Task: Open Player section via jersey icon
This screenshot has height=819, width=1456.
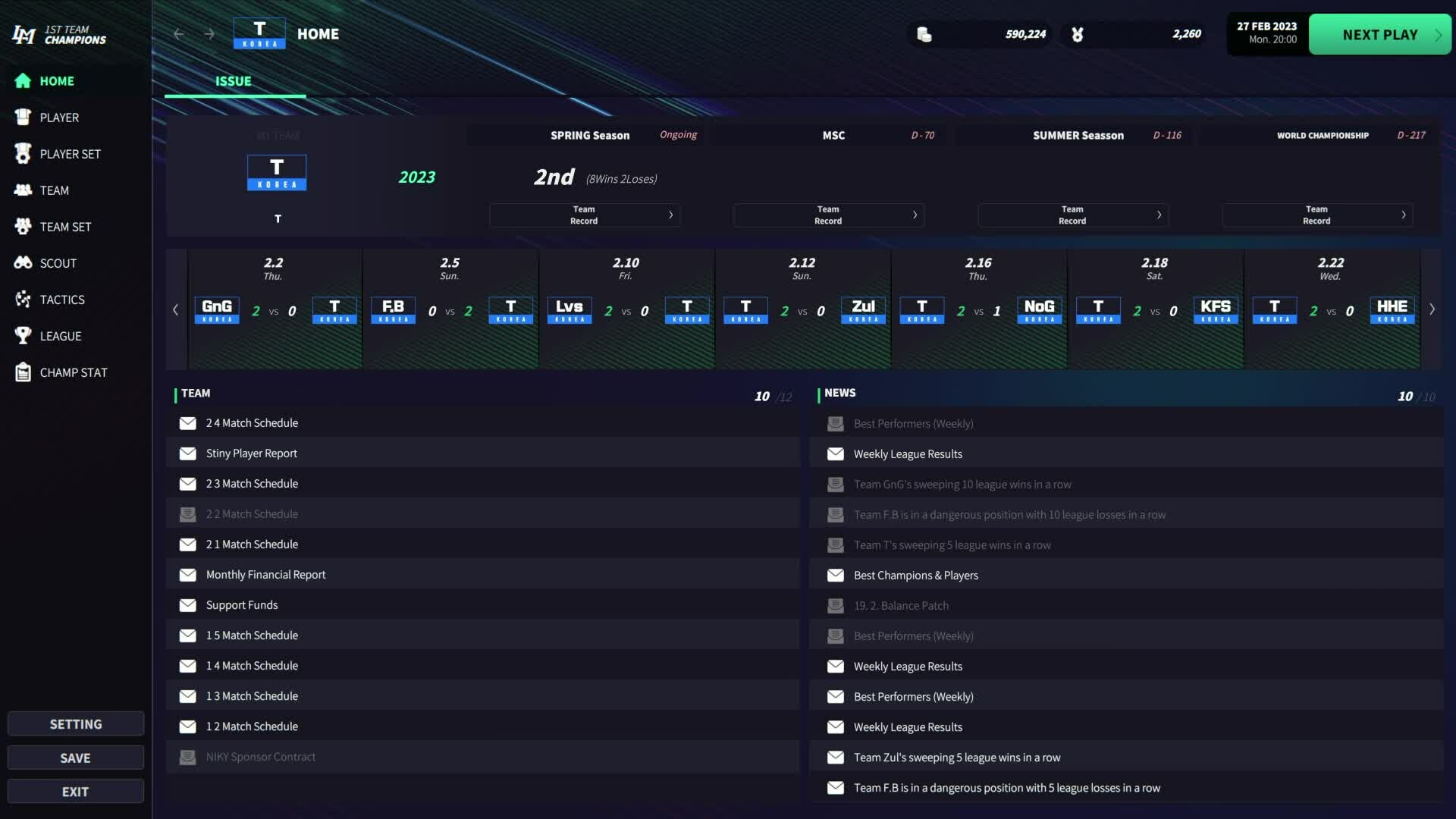Action: 23,118
